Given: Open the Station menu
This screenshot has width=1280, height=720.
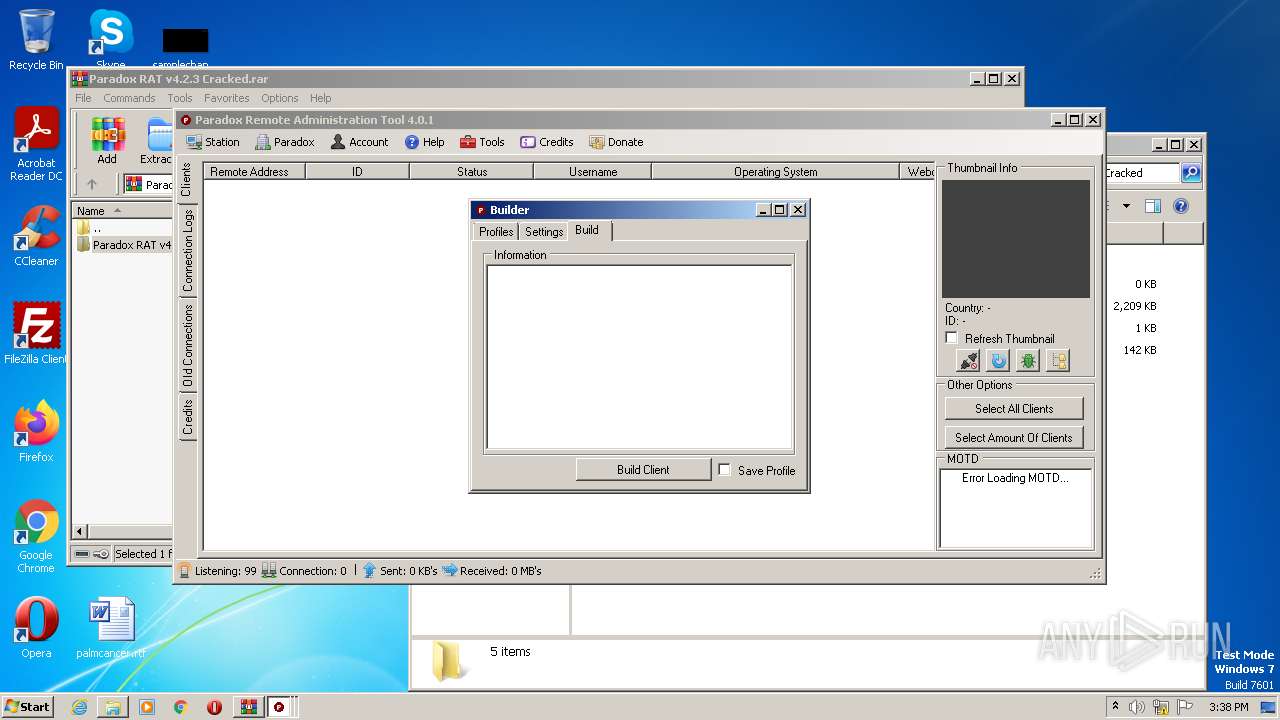Looking at the screenshot, I should coord(213,142).
